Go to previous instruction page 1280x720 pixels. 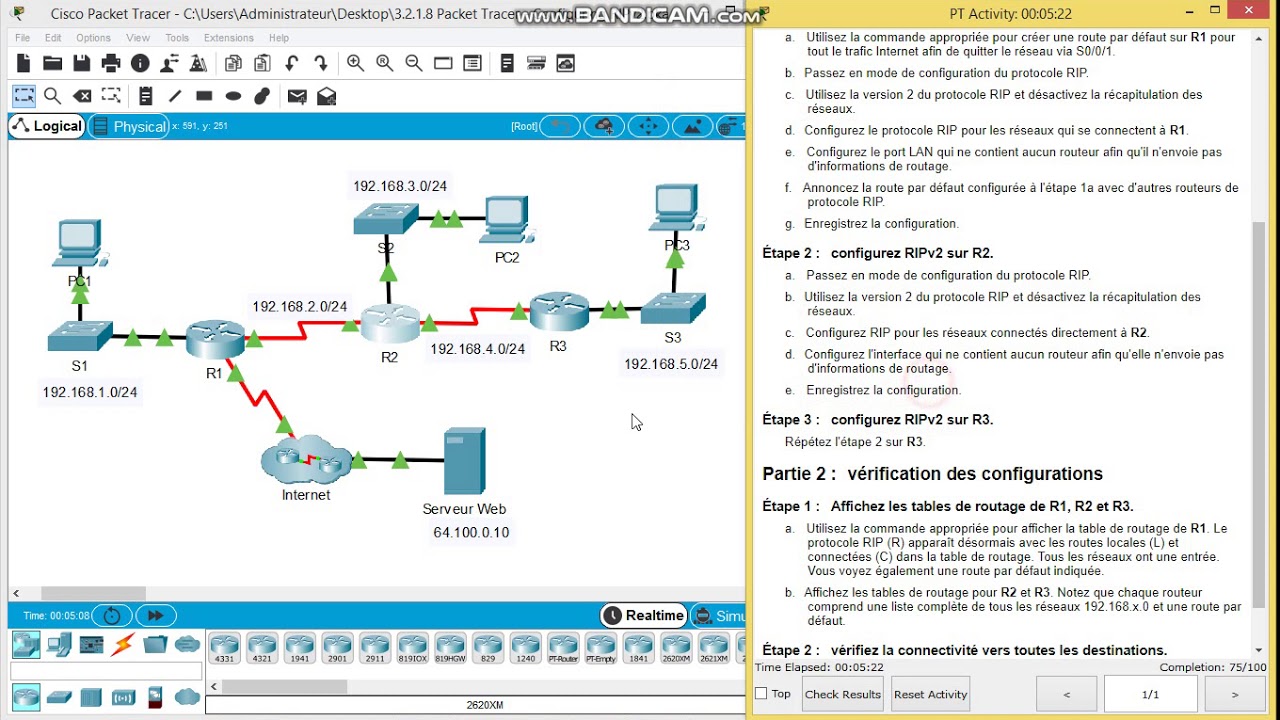(x=1066, y=694)
